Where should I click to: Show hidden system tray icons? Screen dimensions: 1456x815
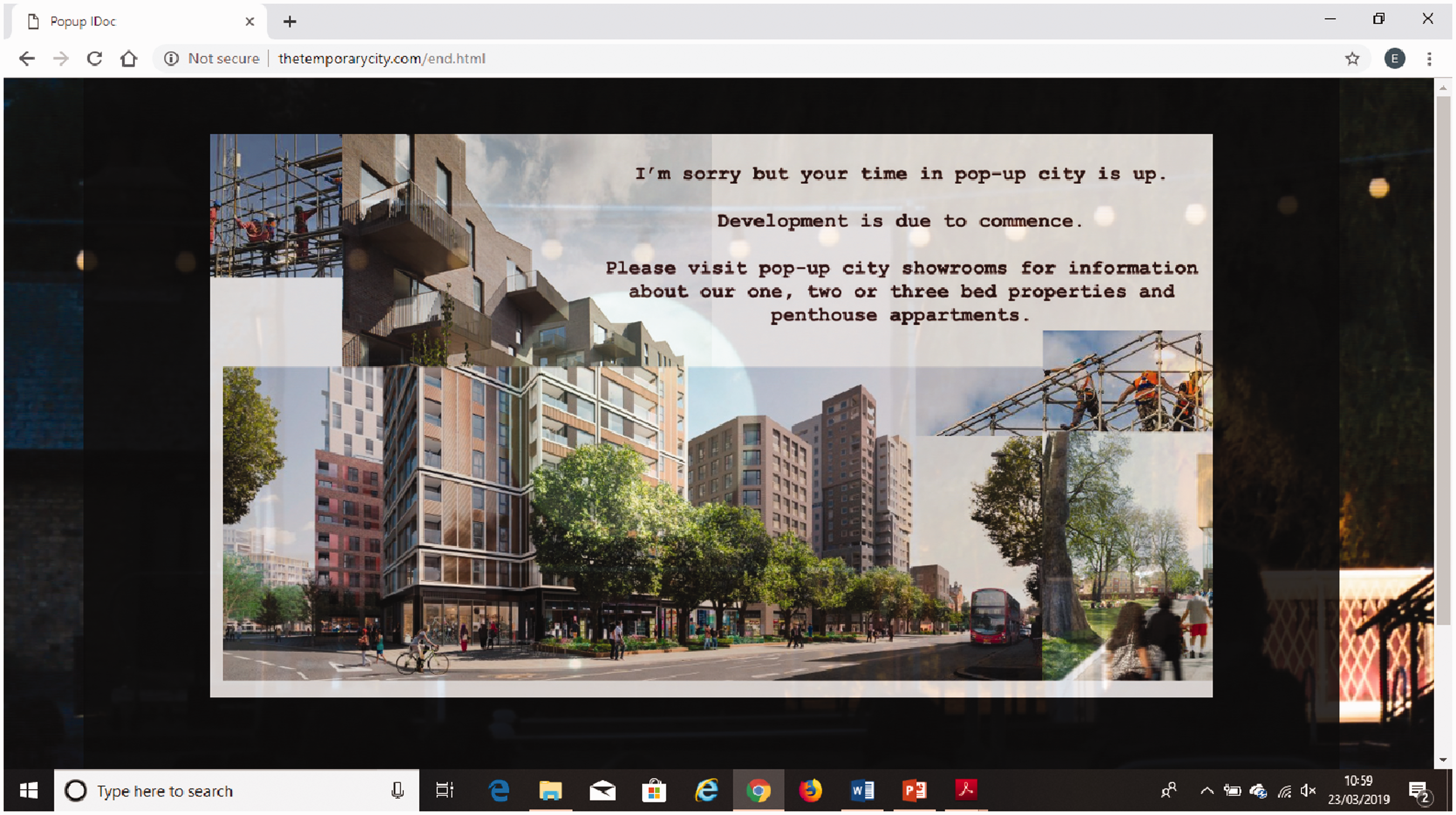[x=1207, y=791]
